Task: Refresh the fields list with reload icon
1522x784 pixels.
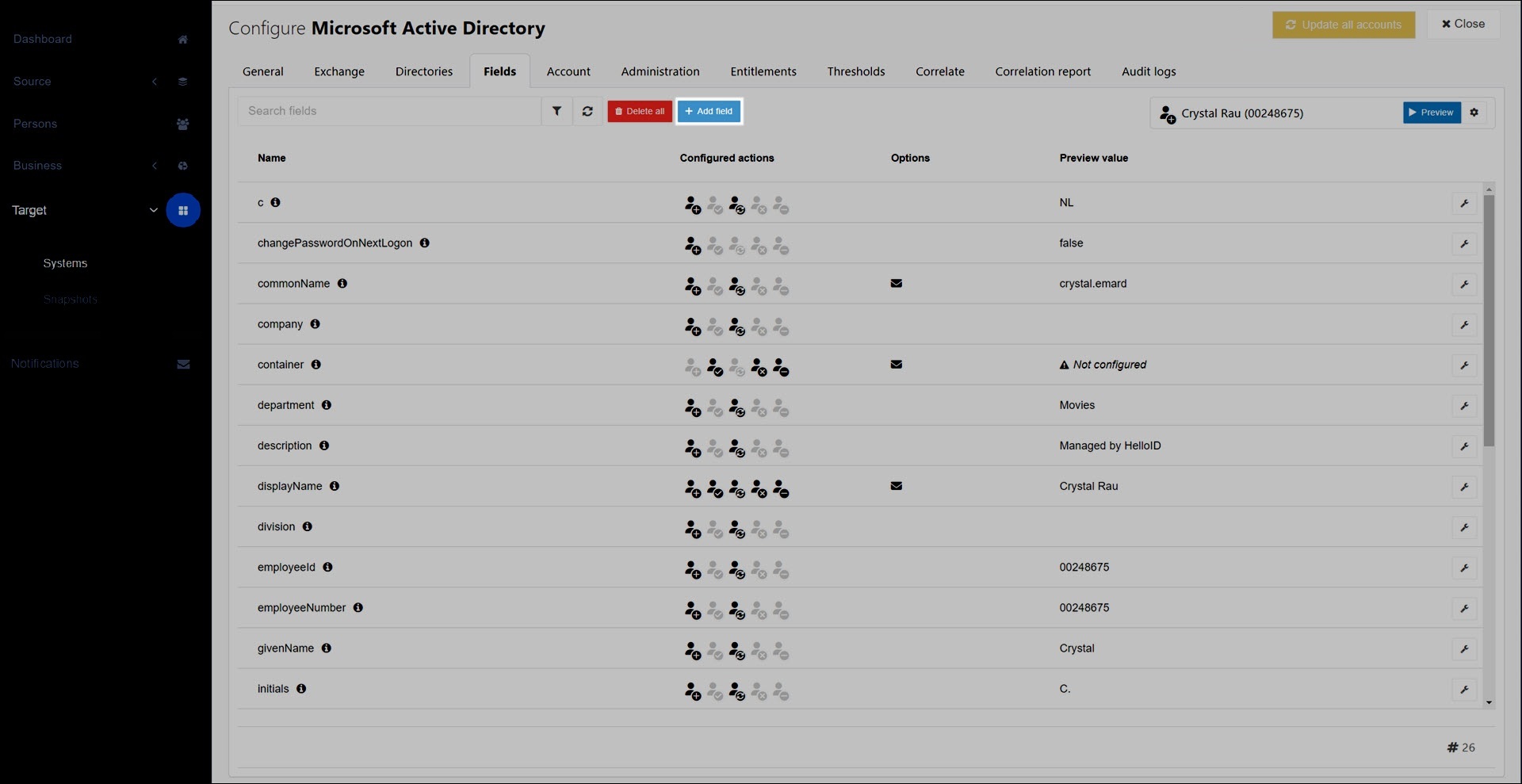Action: point(587,111)
